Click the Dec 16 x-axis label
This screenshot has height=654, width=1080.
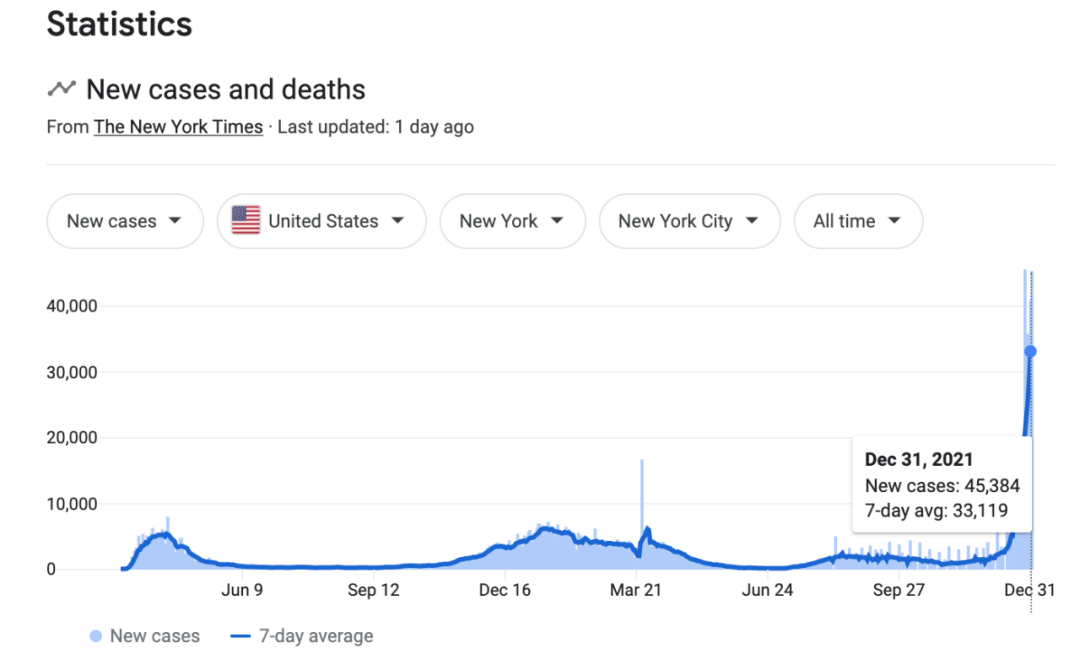tap(505, 591)
